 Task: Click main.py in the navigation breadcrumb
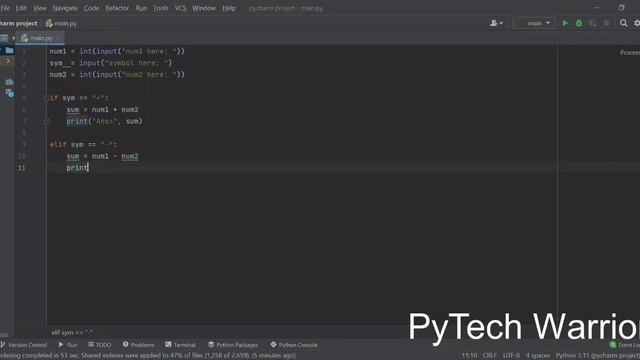pos(62,23)
